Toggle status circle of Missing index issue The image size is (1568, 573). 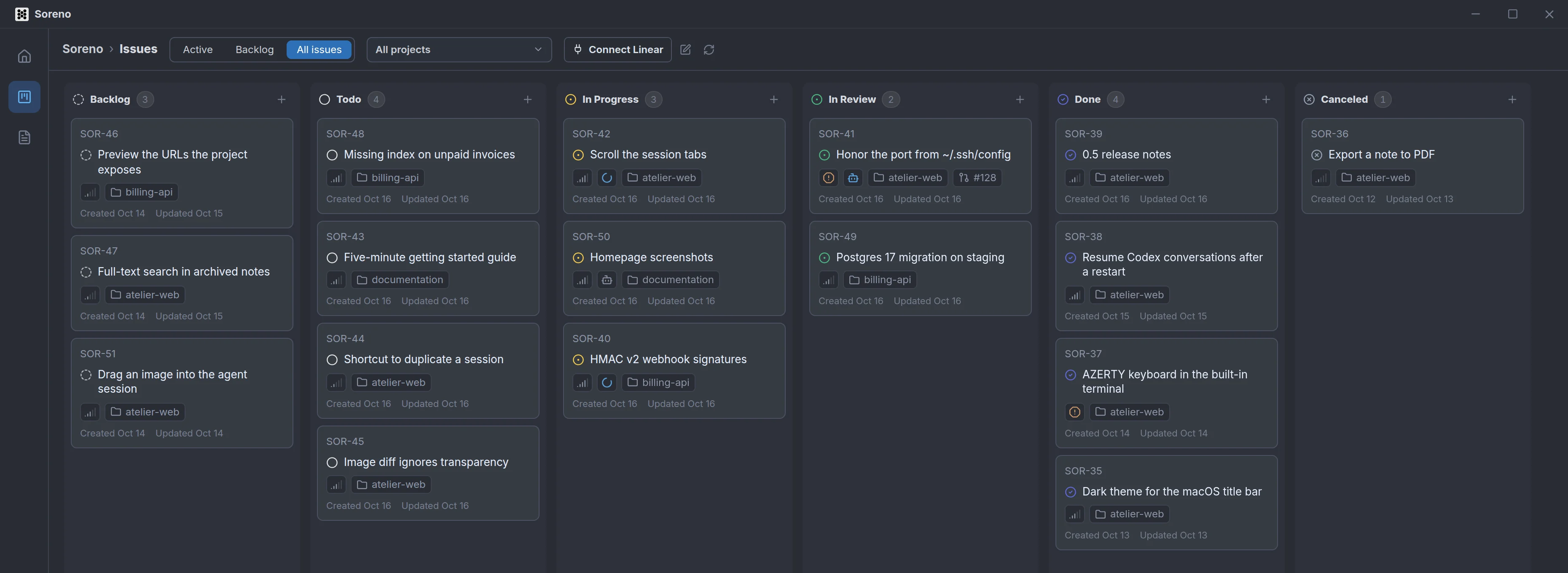coord(332,155)
